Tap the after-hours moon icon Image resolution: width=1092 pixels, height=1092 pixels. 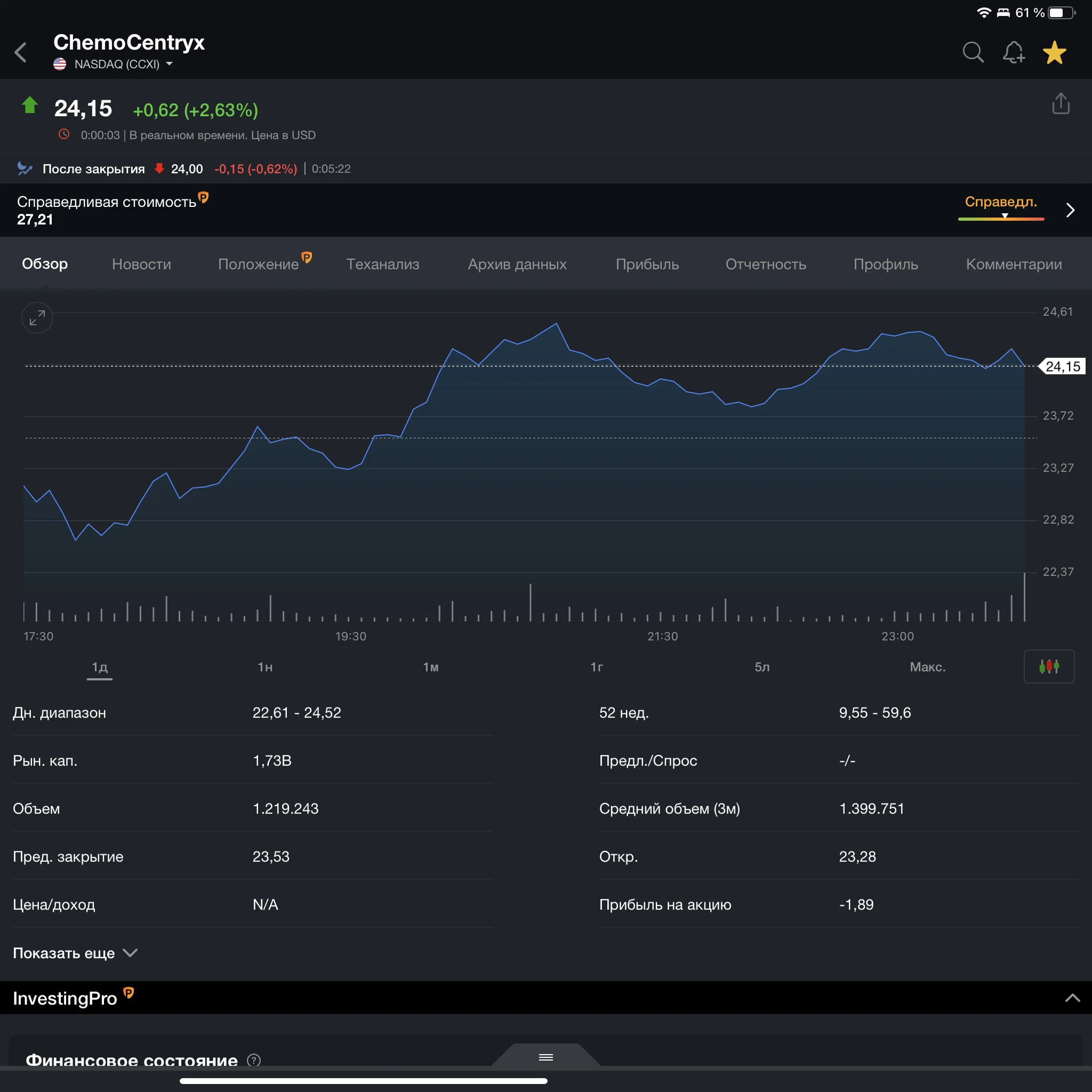pyautogui.click(x=25, y=168)
